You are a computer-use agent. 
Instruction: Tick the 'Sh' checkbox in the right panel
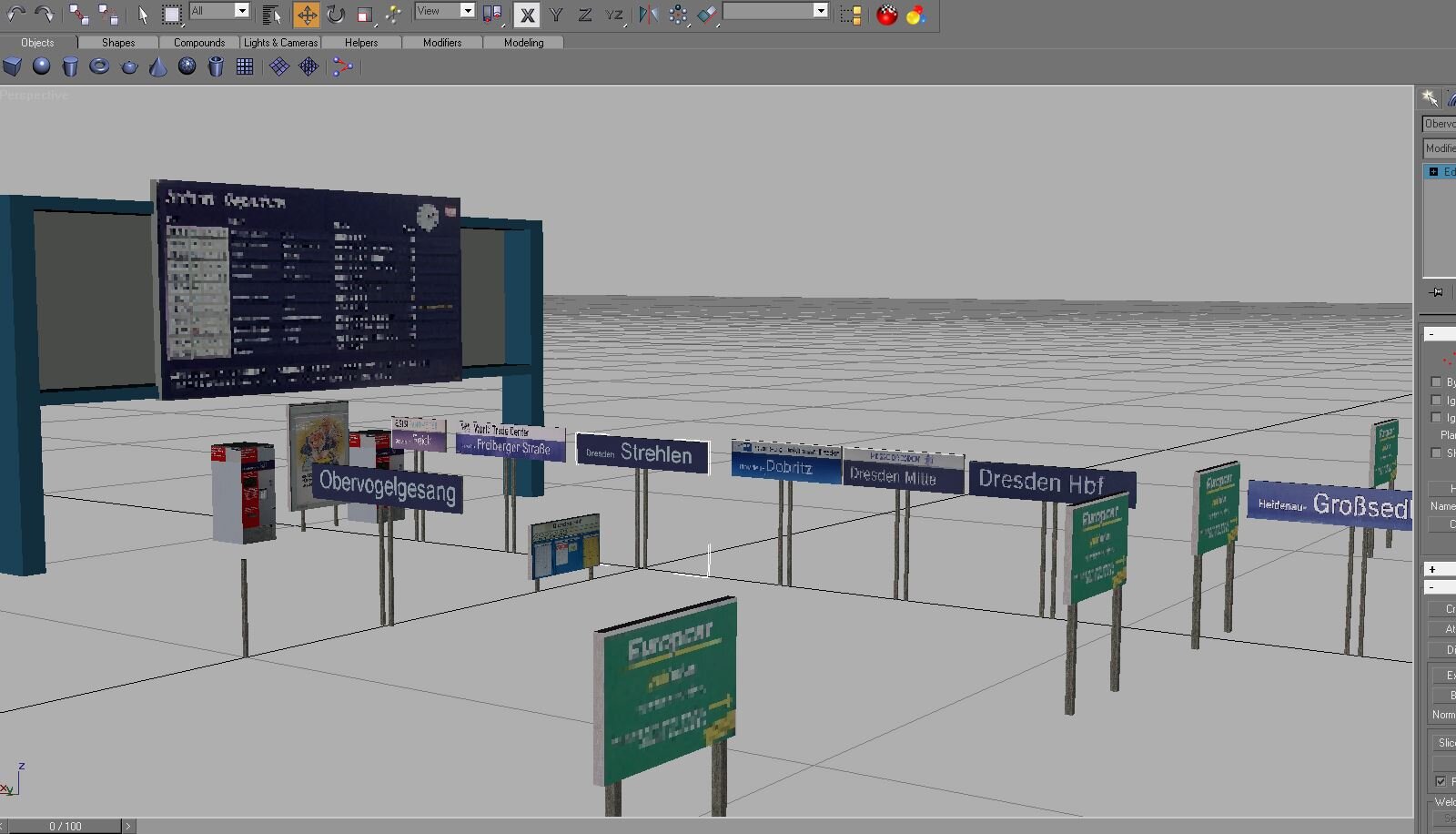1437,453
